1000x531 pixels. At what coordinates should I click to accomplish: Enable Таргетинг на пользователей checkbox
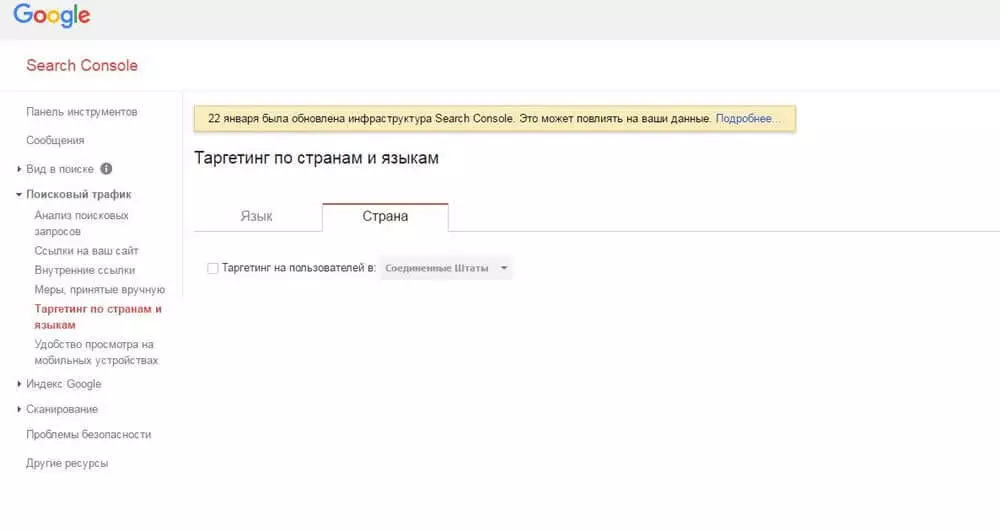213,268
